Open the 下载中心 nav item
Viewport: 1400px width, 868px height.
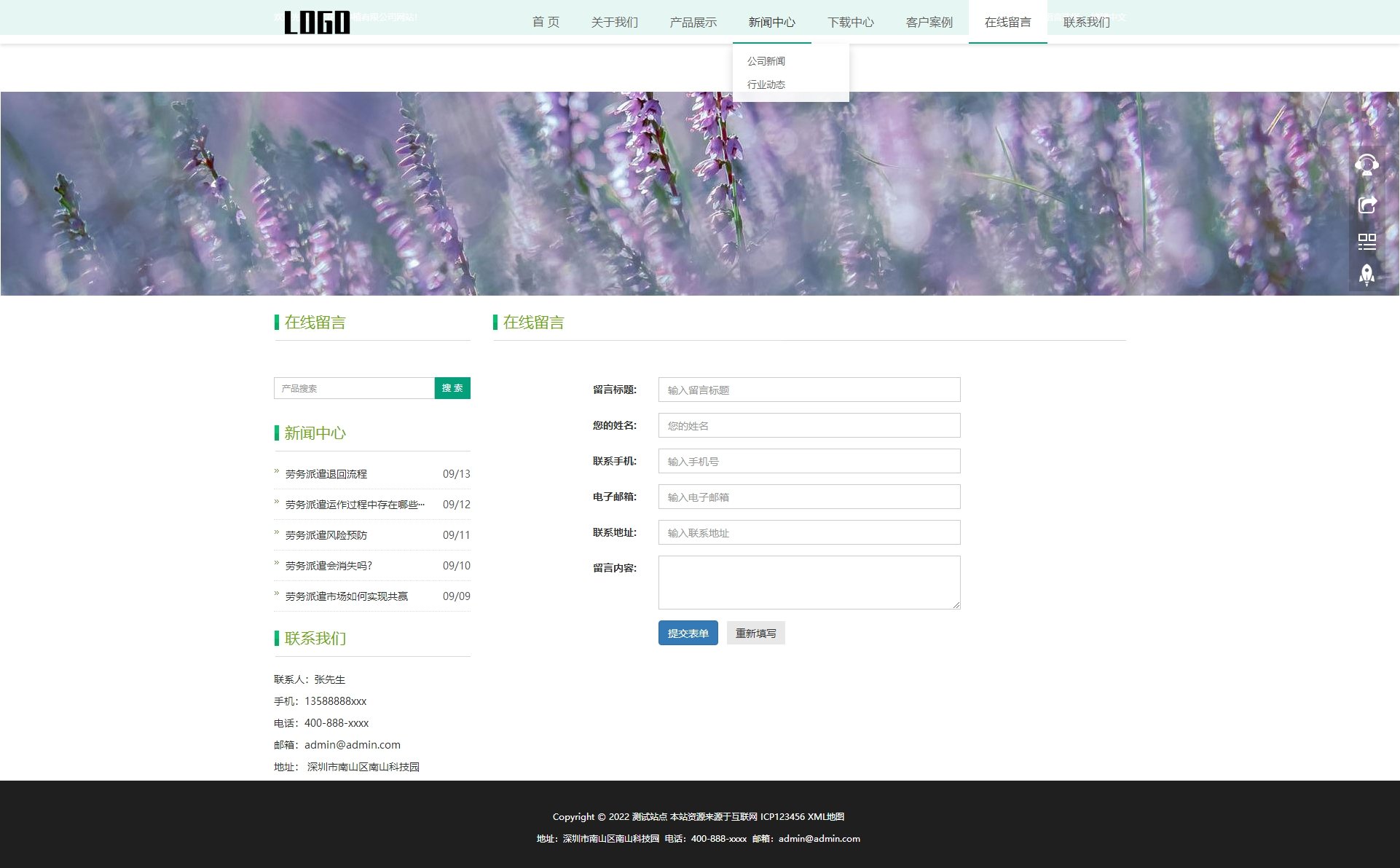click(850, 23)
